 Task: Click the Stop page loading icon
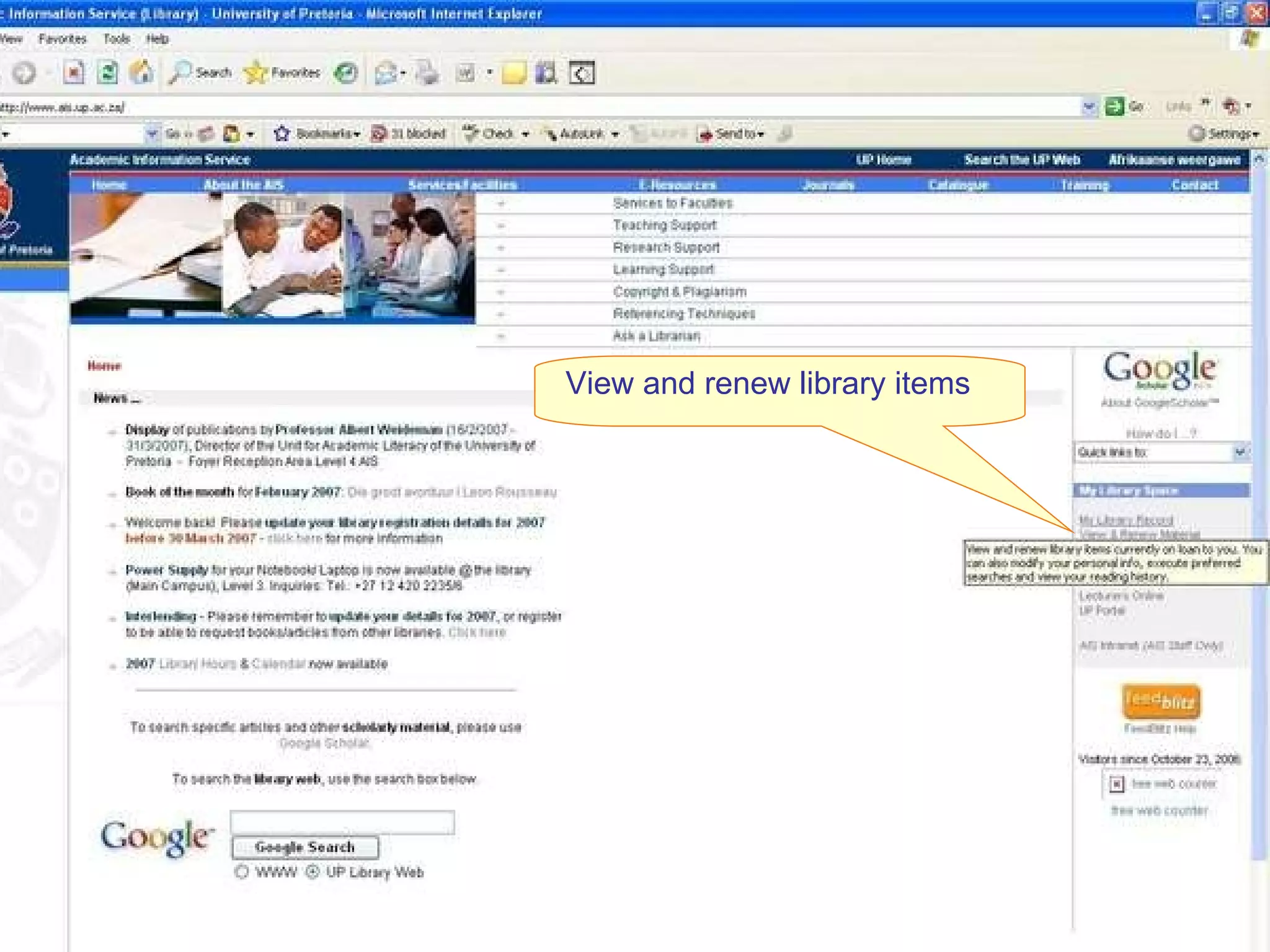73,73
